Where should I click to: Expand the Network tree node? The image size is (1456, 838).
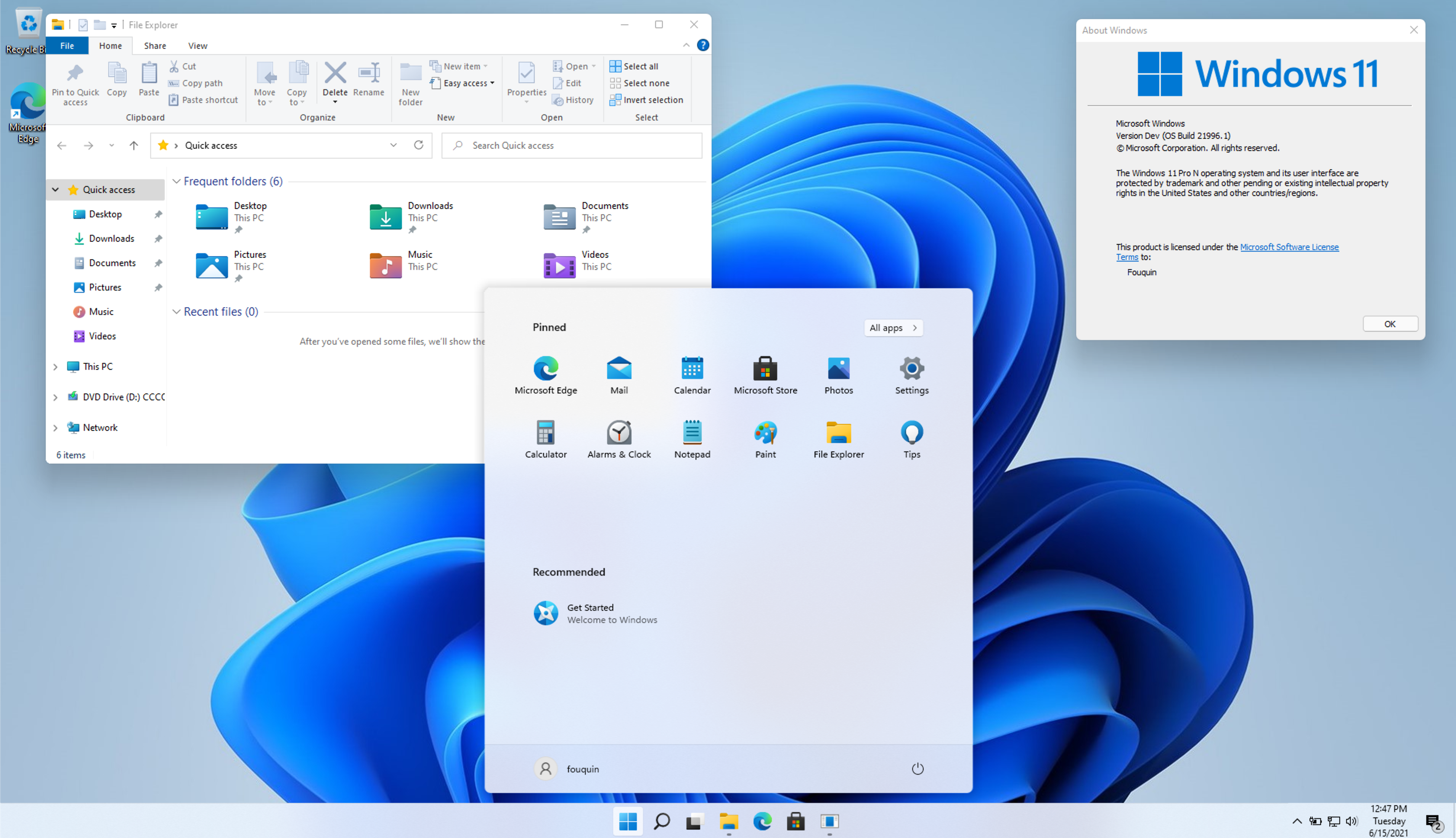(x=55, y=428)
